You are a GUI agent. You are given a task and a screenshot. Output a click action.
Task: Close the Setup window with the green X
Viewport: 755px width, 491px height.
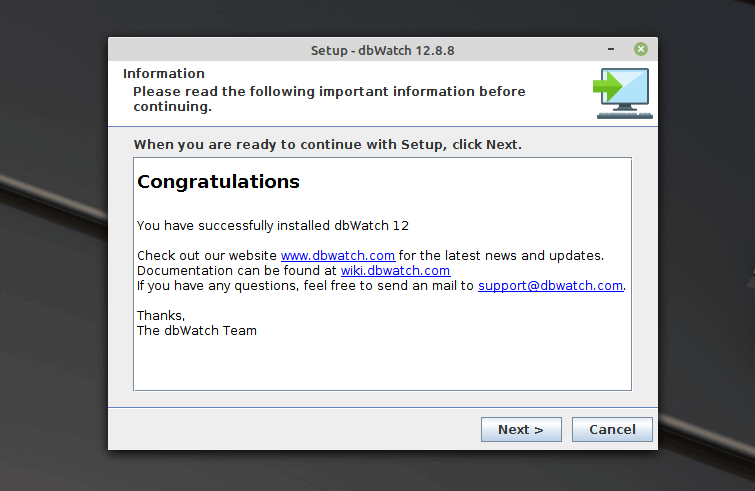click(x=640, y=49)
